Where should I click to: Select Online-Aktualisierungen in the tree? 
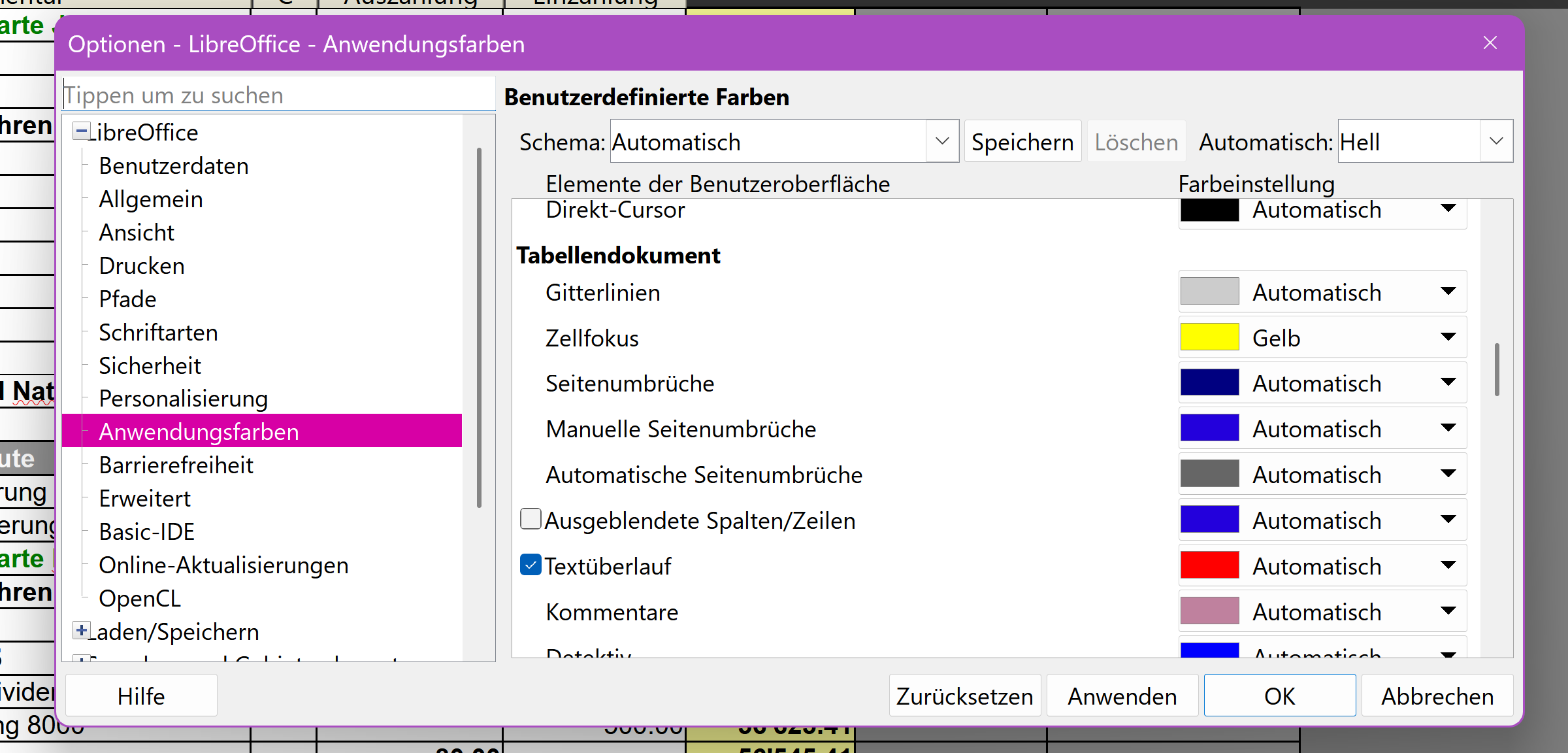[223, 565]
